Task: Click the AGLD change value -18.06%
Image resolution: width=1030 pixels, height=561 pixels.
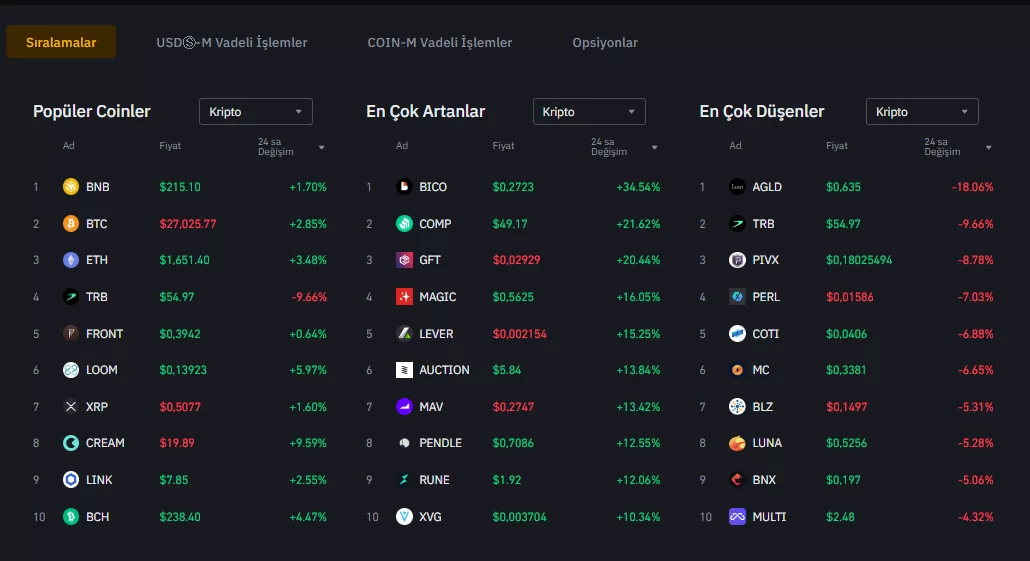Action: point(972,187)
